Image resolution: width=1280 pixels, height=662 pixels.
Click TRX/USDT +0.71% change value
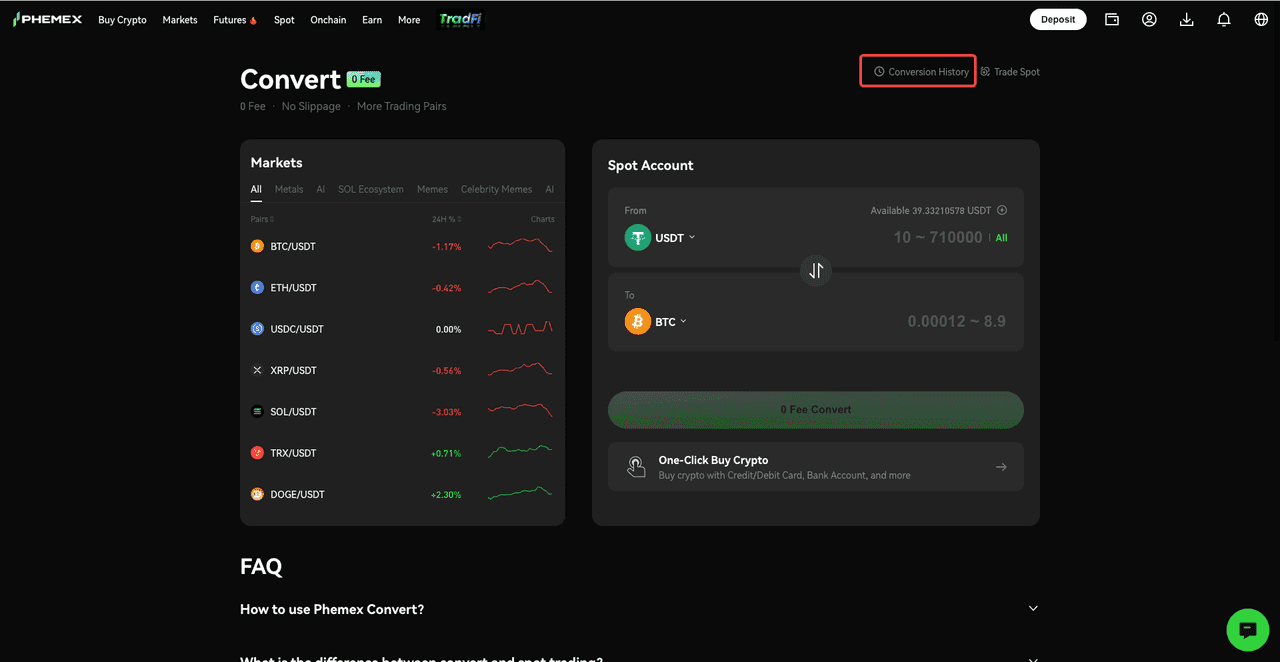click(x=446, y=453)
